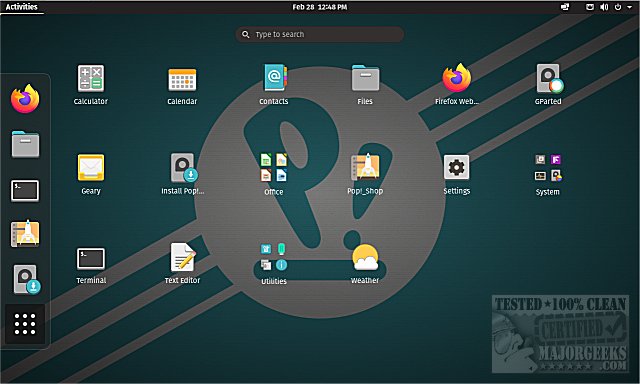Click the power icon in top bar
The image size is (640, 384).
[618, 7]
